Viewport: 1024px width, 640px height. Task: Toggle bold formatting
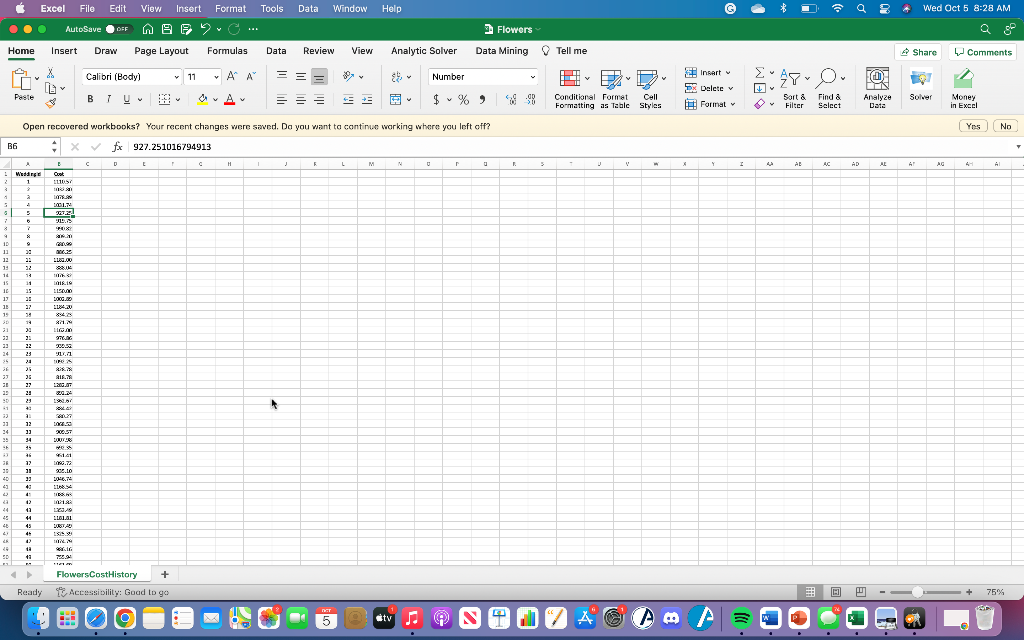click(89, 100)
